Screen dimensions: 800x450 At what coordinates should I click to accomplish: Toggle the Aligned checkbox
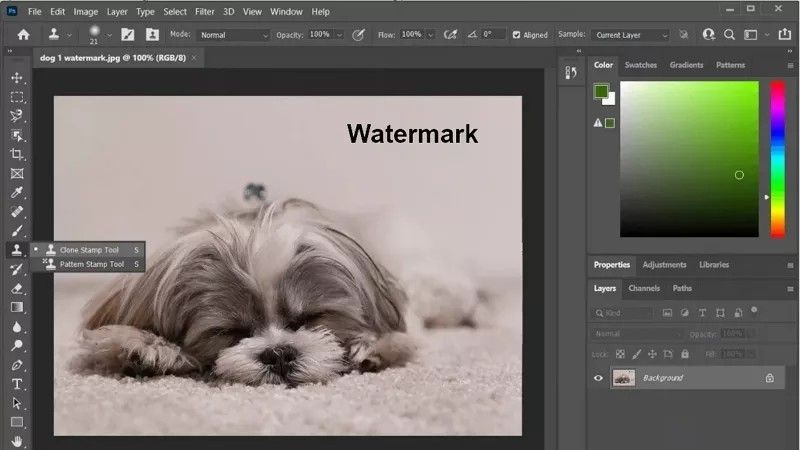tap(516, 35)
